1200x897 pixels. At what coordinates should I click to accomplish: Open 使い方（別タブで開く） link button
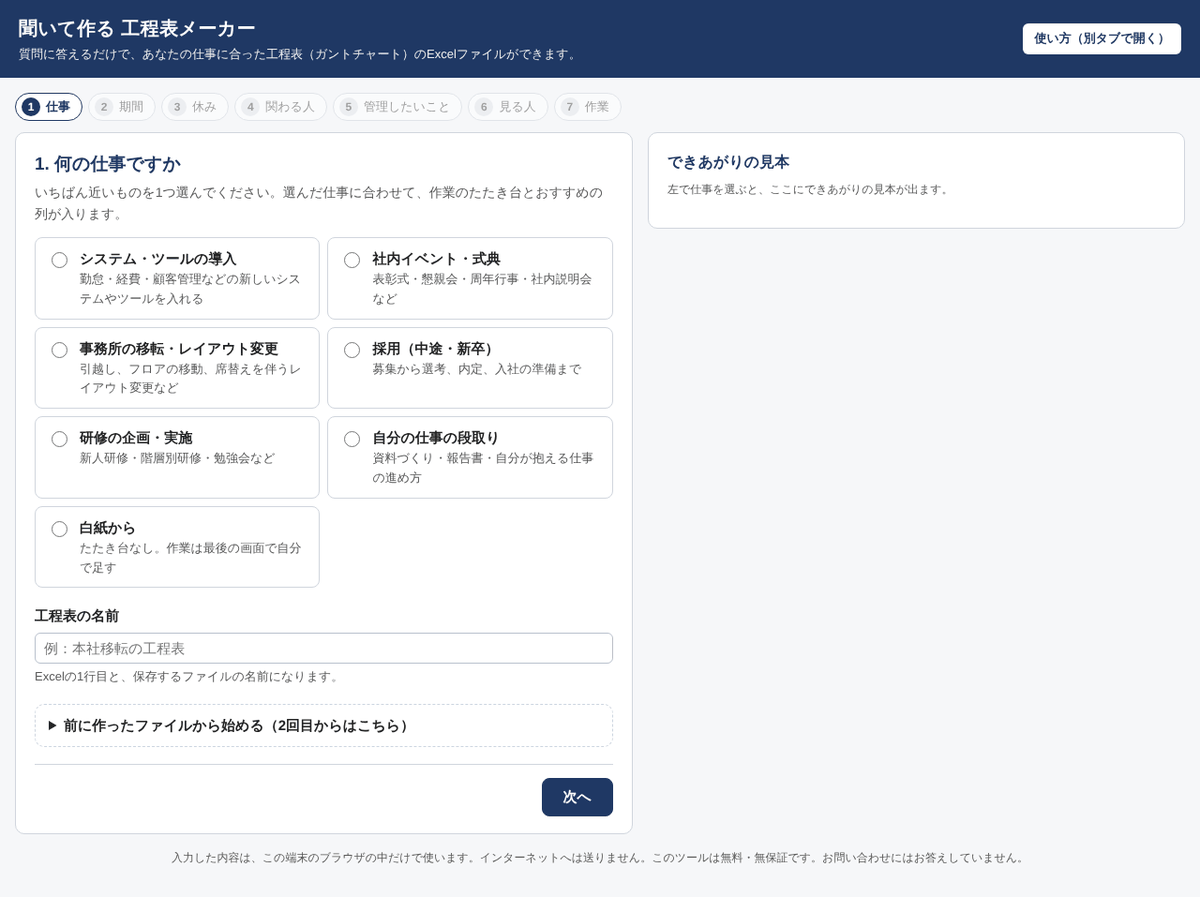[1101, 39]
